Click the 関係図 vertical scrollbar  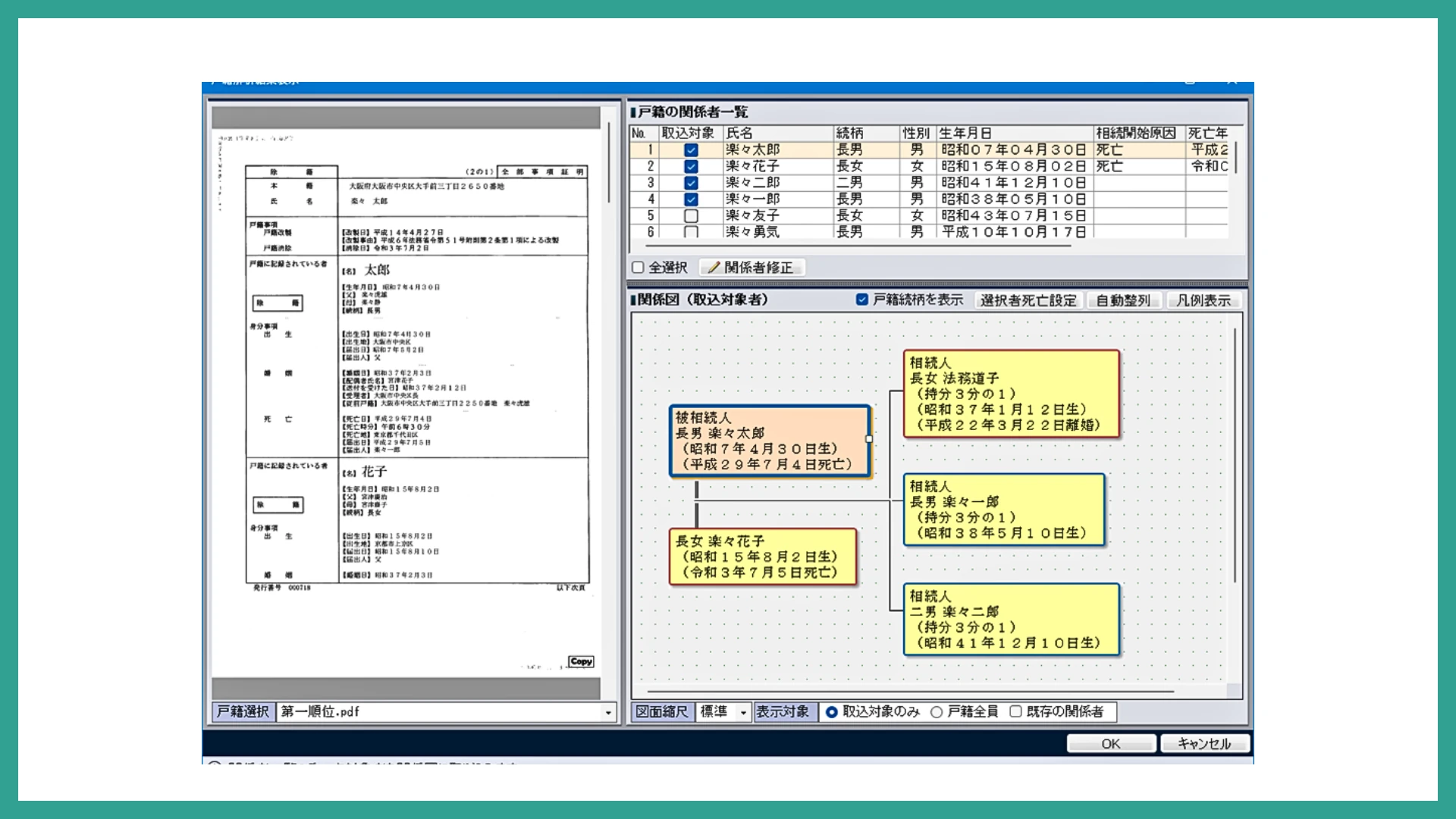(x=1235, y=455)
